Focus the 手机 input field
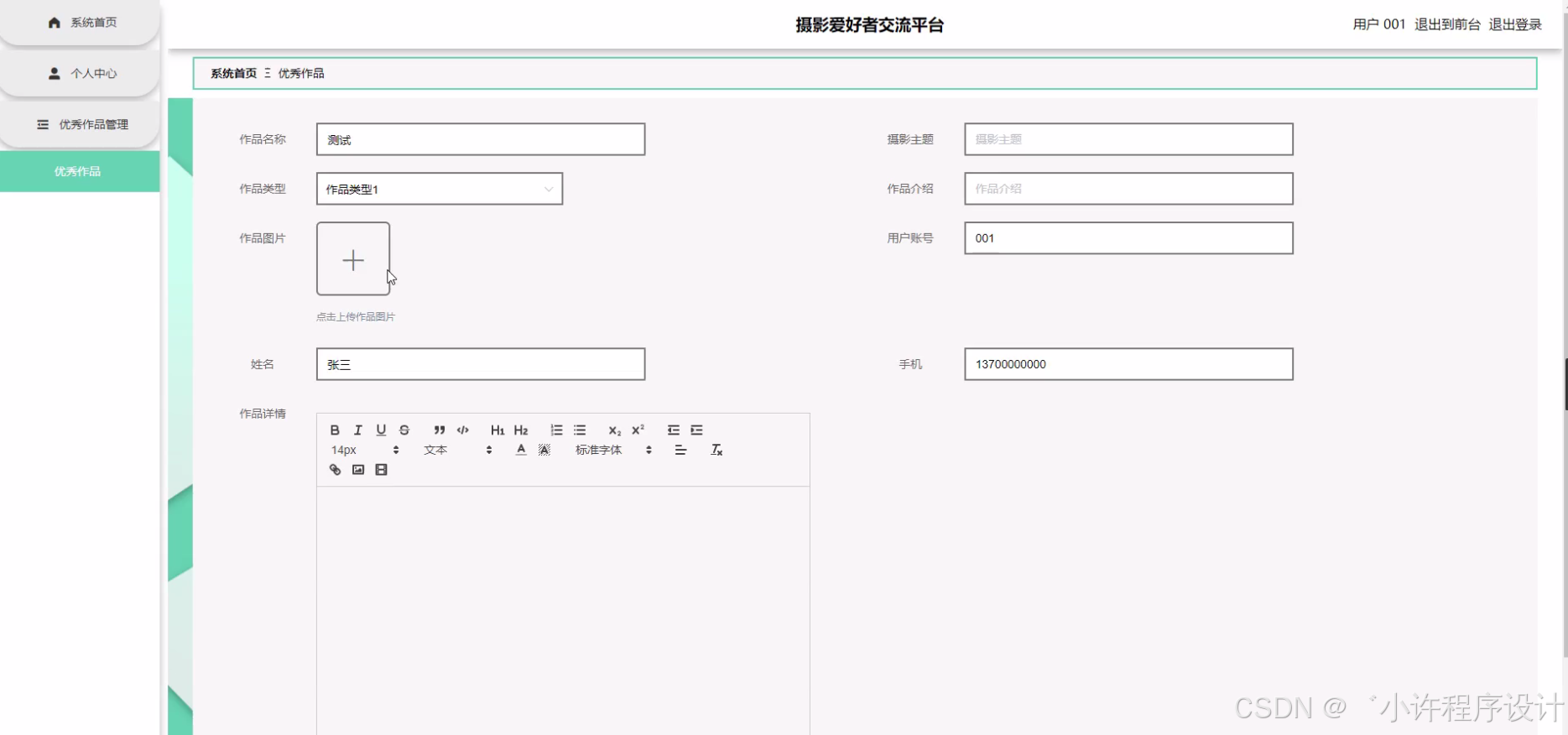 [x=1128, y=364]
